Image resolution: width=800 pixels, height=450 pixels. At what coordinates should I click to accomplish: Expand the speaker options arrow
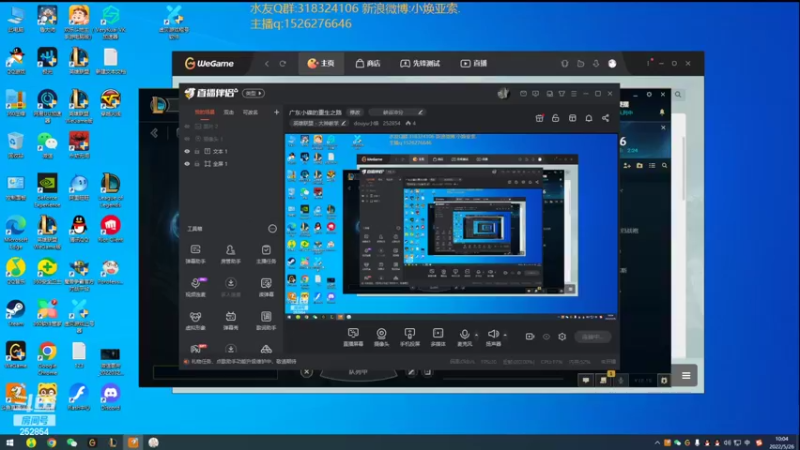[505, 335]
